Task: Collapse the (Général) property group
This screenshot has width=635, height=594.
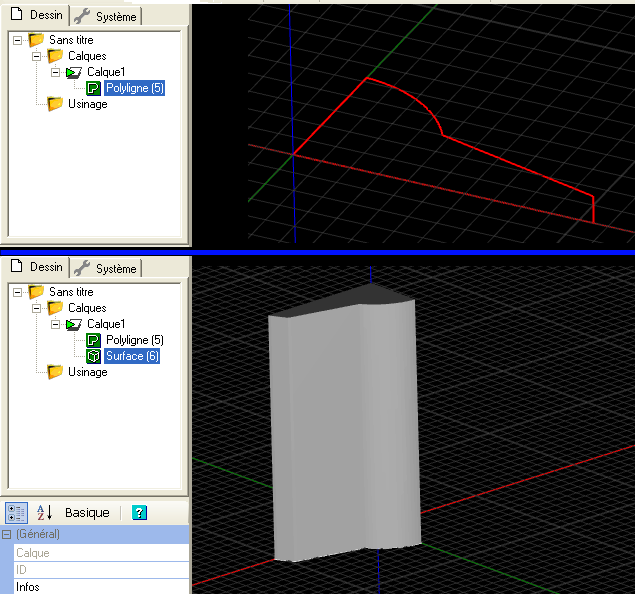Action: [x=6, y=534]
